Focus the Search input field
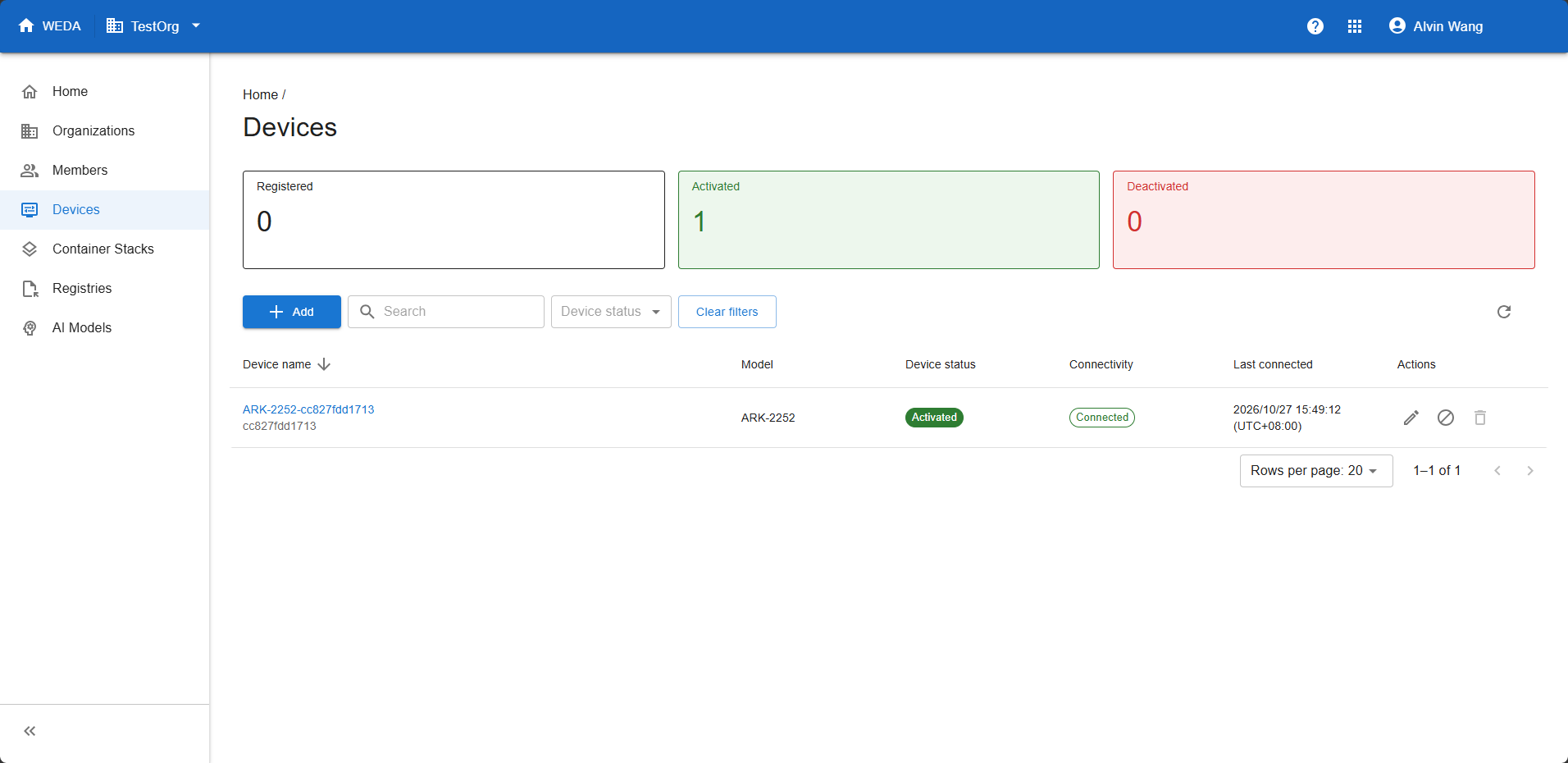 click(x=446, y=312)
